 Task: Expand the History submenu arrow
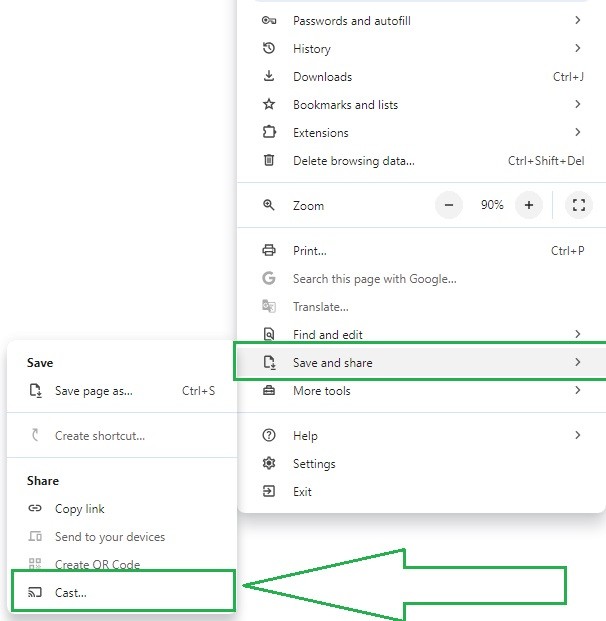[x=578, y=48]
